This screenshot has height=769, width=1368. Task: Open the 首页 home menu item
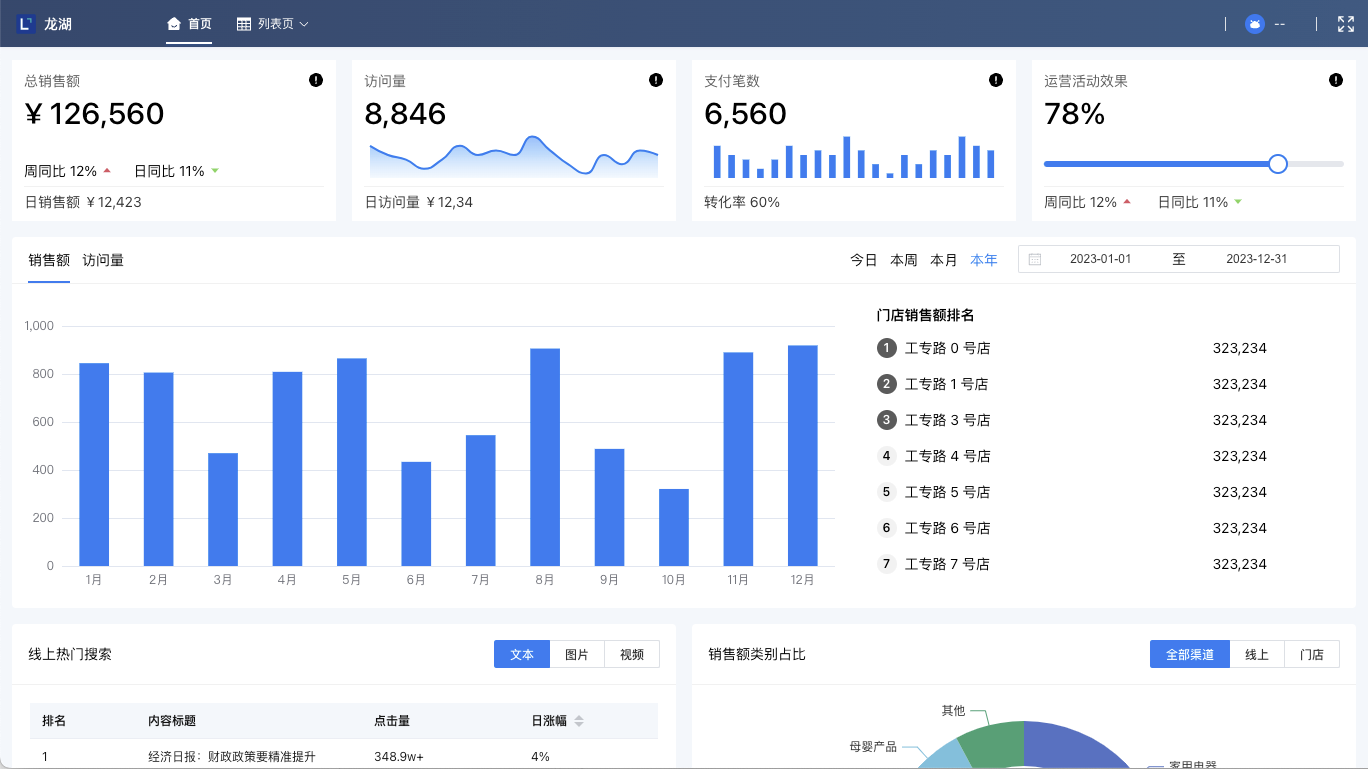[x=189, y=24]
